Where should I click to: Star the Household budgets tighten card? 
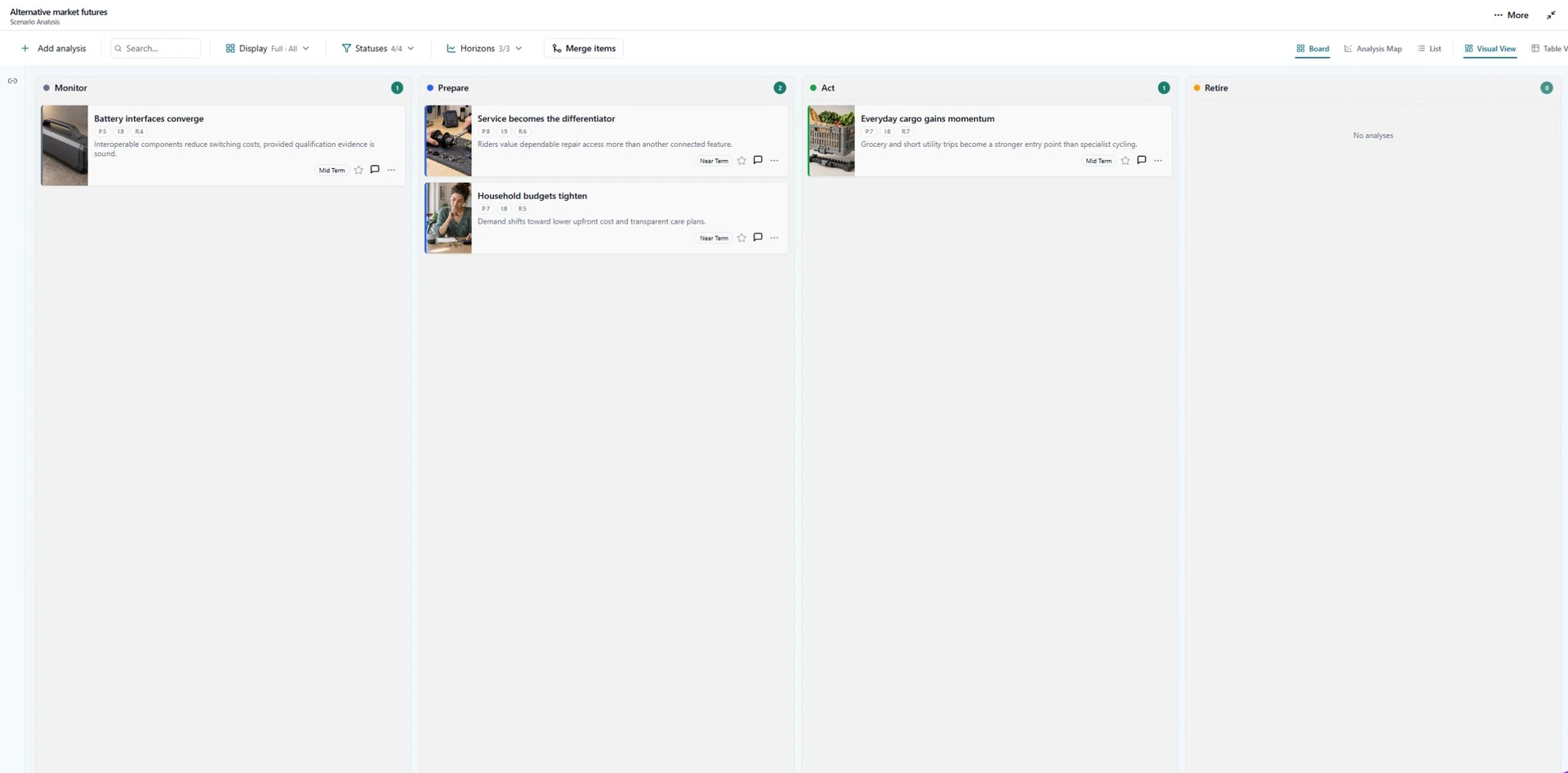coord(742,238)
